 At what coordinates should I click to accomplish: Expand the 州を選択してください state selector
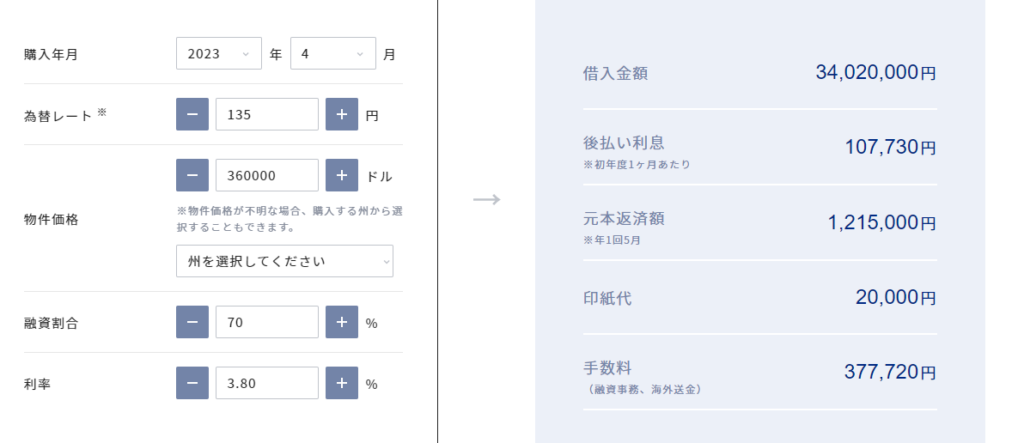point(284,261)
